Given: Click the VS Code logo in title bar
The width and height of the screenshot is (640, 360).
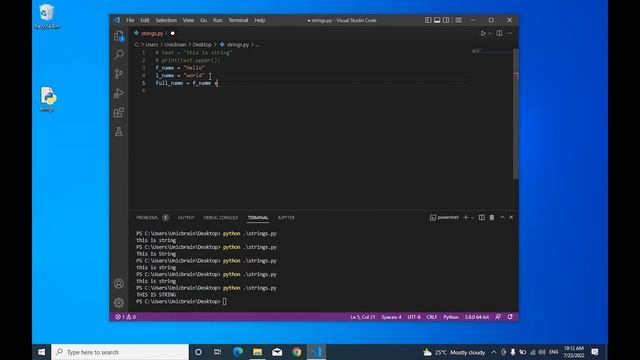Looking at the screenshot, I should point(117,20).
